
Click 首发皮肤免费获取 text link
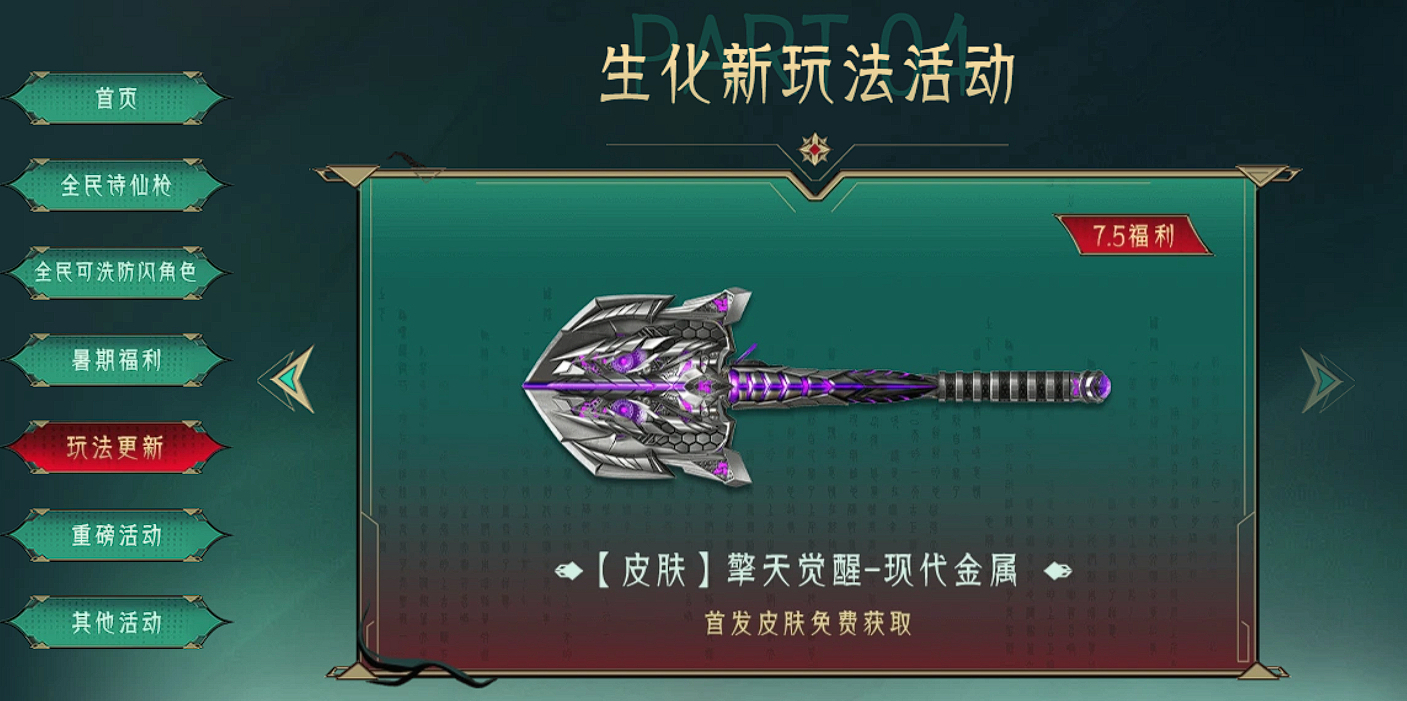point(808,623)
